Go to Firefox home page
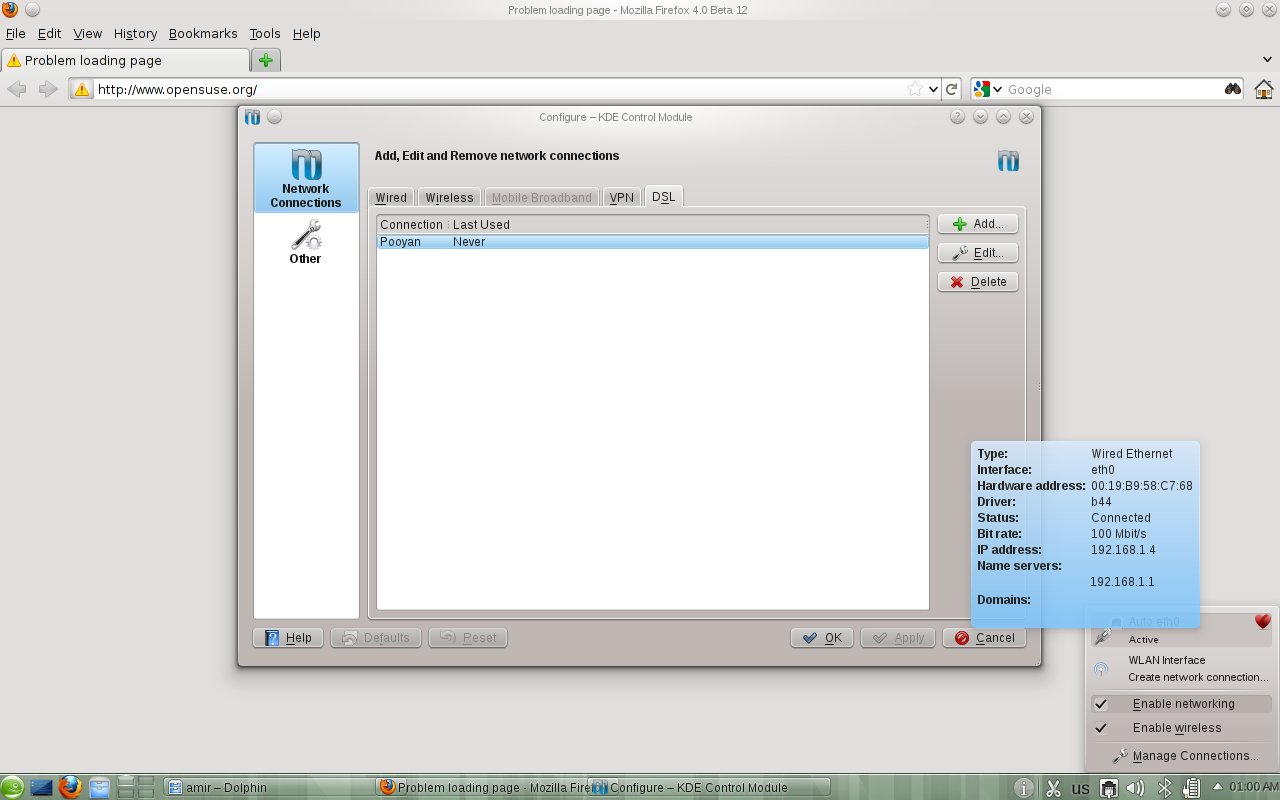This screenshot has width=1280, height=800. click(1263, 89)
